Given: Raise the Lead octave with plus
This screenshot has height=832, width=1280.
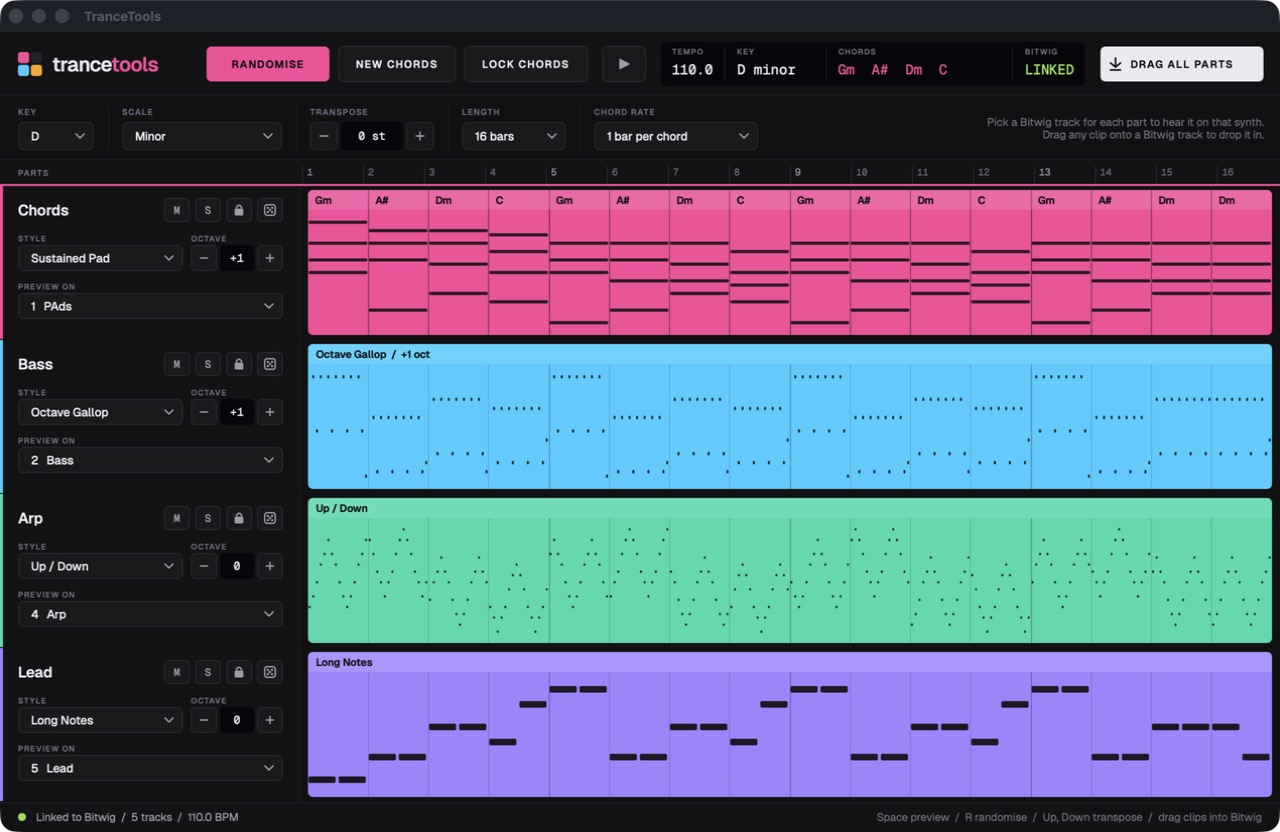Looking at the screenshot, I should tap(270, 720).
